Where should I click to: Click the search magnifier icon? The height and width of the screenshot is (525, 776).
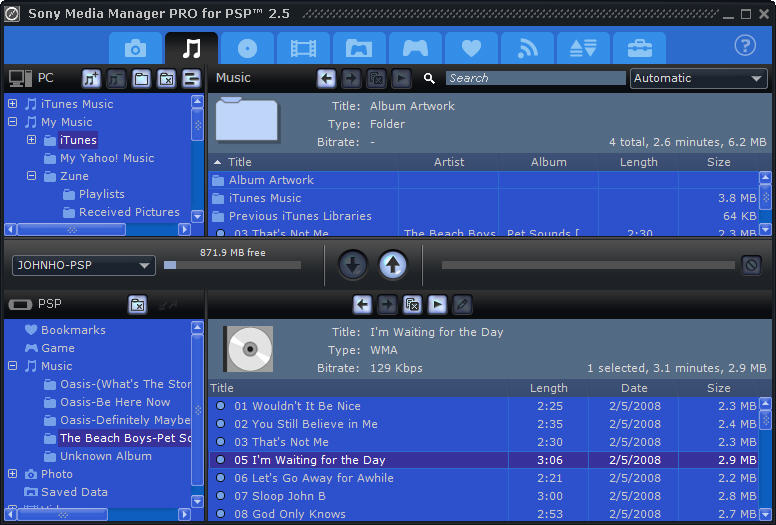click(x=429, y=78)
